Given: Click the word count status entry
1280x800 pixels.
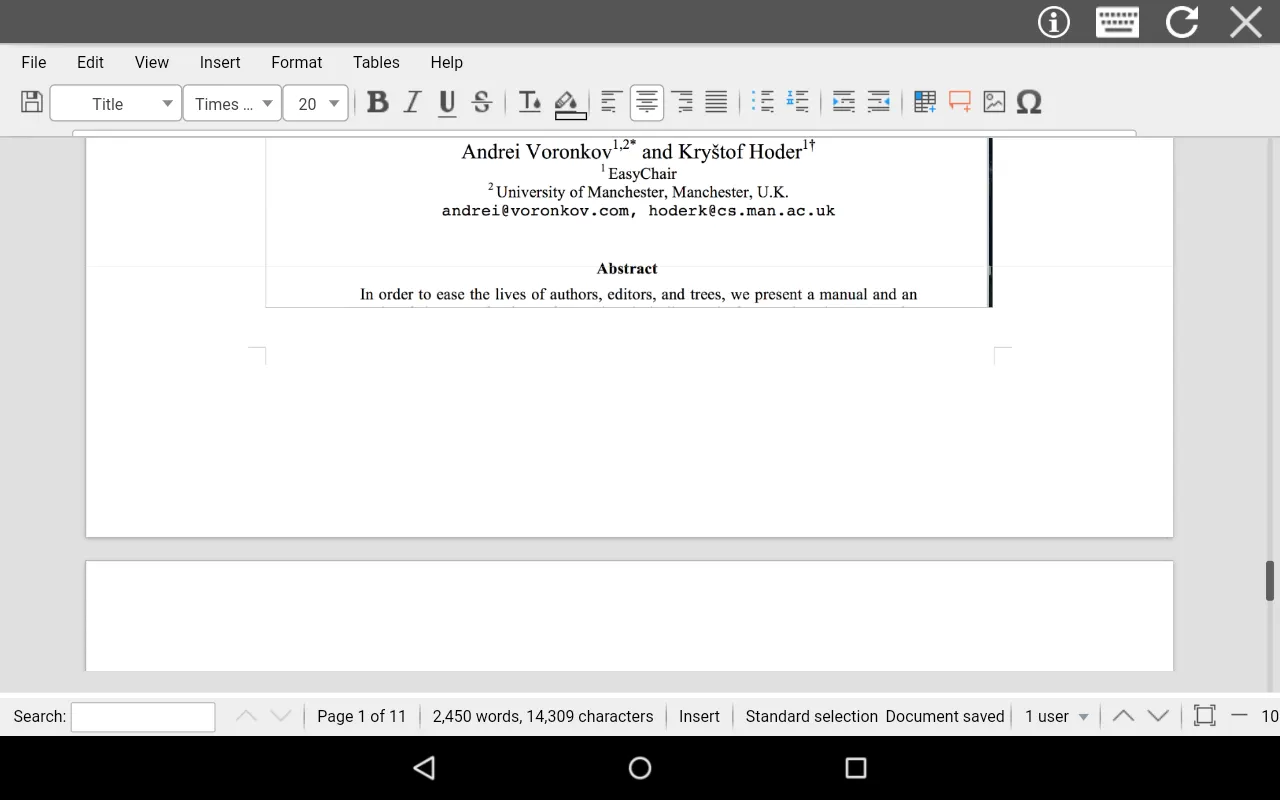Looking at the screenshot, I should coord(543,716).
